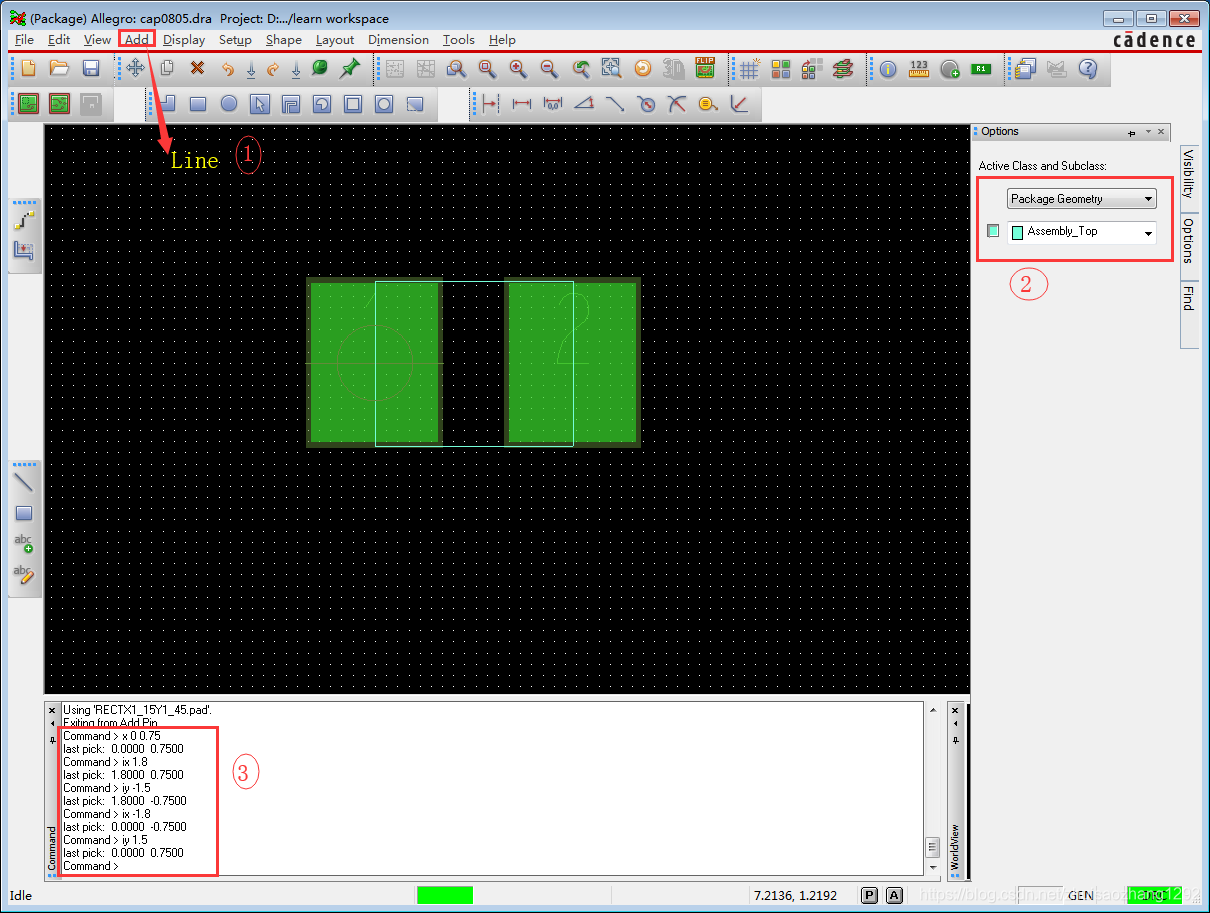Open the Setup menu
The image size is (1210, 913).
pyautogui.click(x=235, y=40)
